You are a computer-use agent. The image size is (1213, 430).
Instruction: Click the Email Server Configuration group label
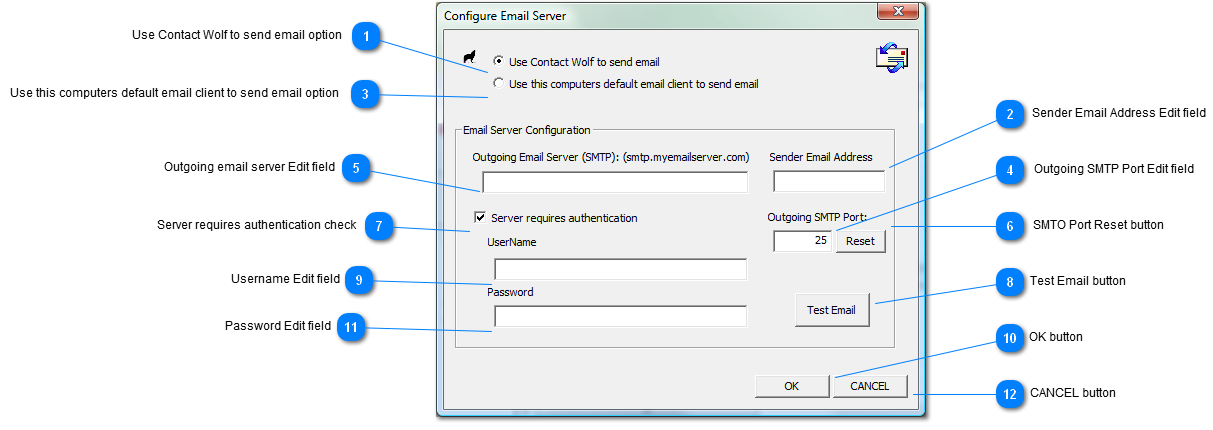527,130
